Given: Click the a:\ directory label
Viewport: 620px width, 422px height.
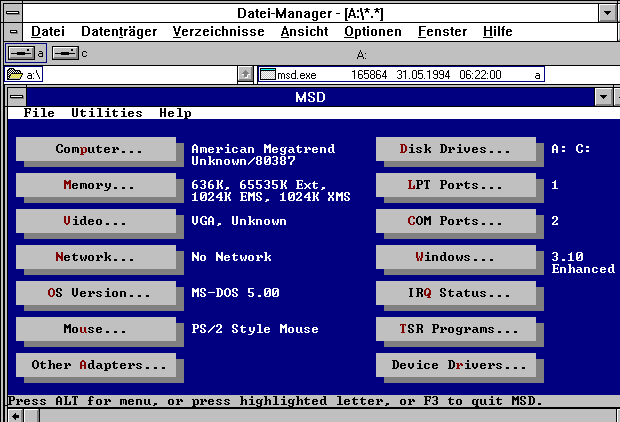Looking at the screenshot, I should pos(34,75).
